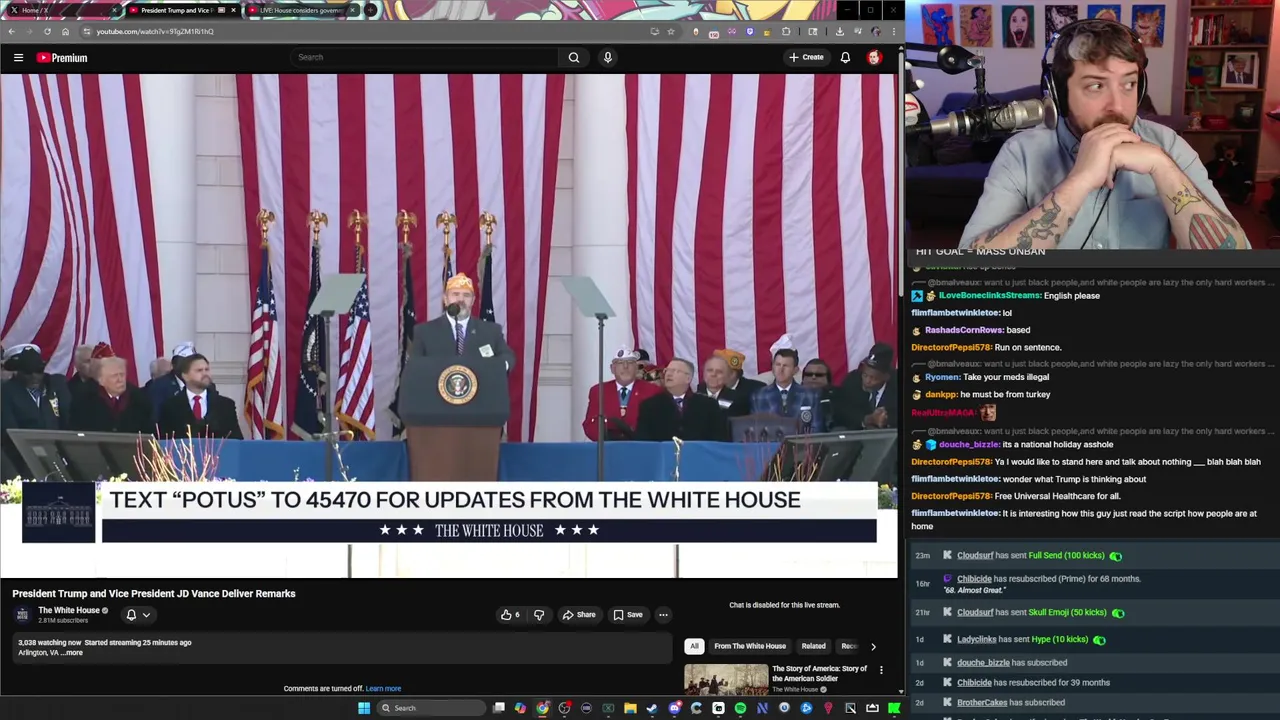The height and width of the screenshot is (720, 1280).
Task: Select President Trump and Vice President tab
Action: coord(182,10)
